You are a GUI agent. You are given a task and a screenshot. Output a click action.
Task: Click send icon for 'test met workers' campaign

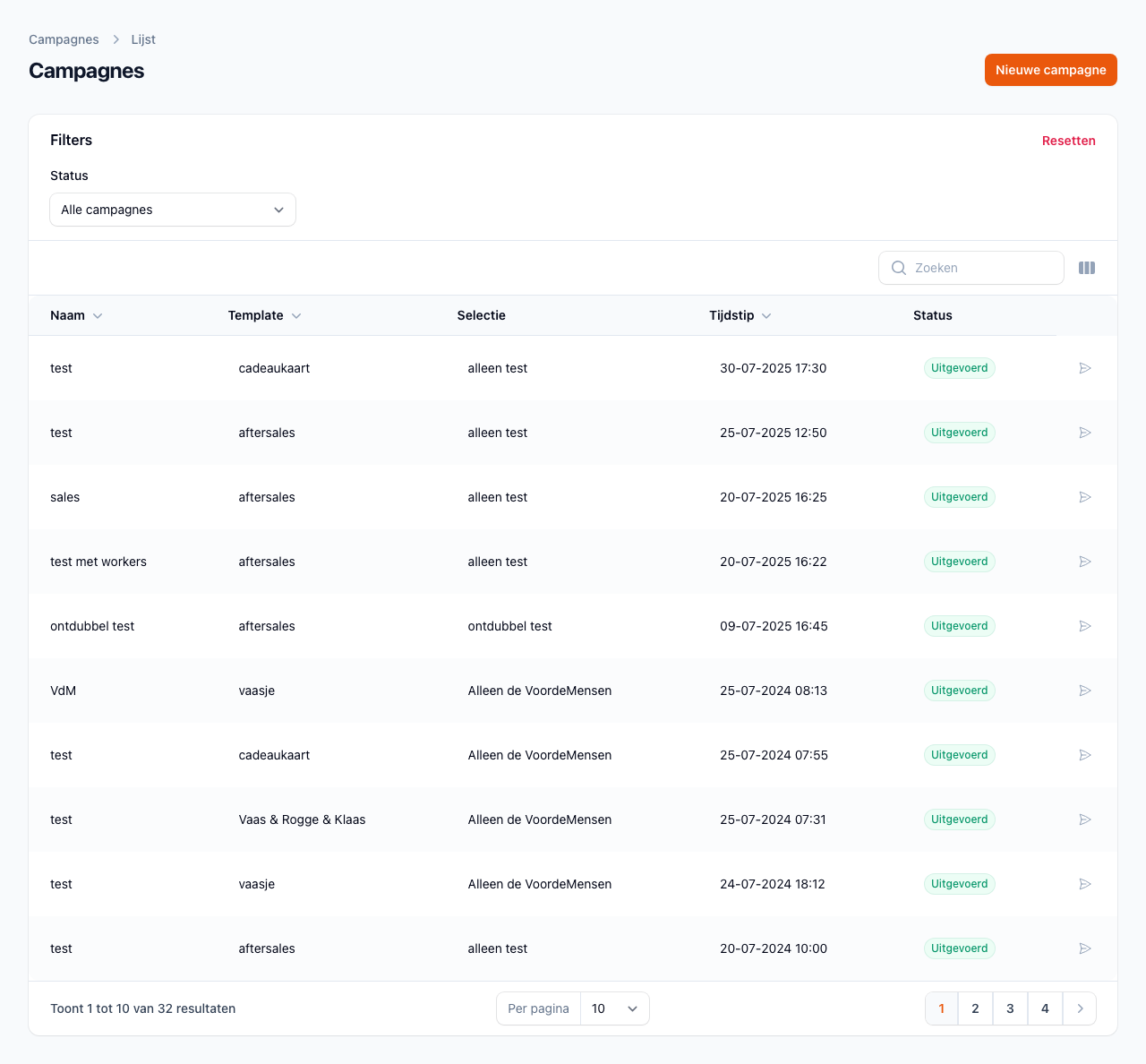coord(1084,562)
